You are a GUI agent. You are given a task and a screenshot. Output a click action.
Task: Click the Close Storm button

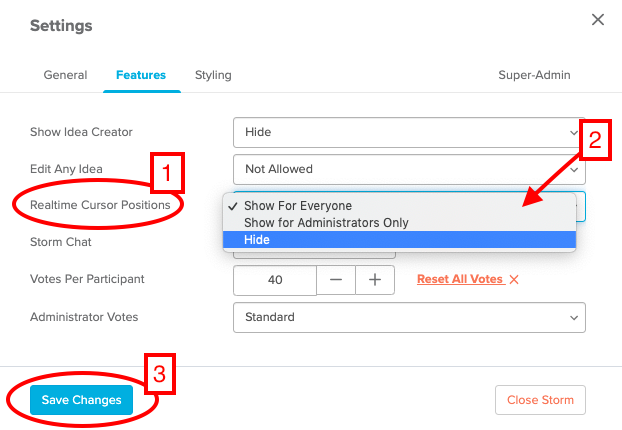[540, 400]
